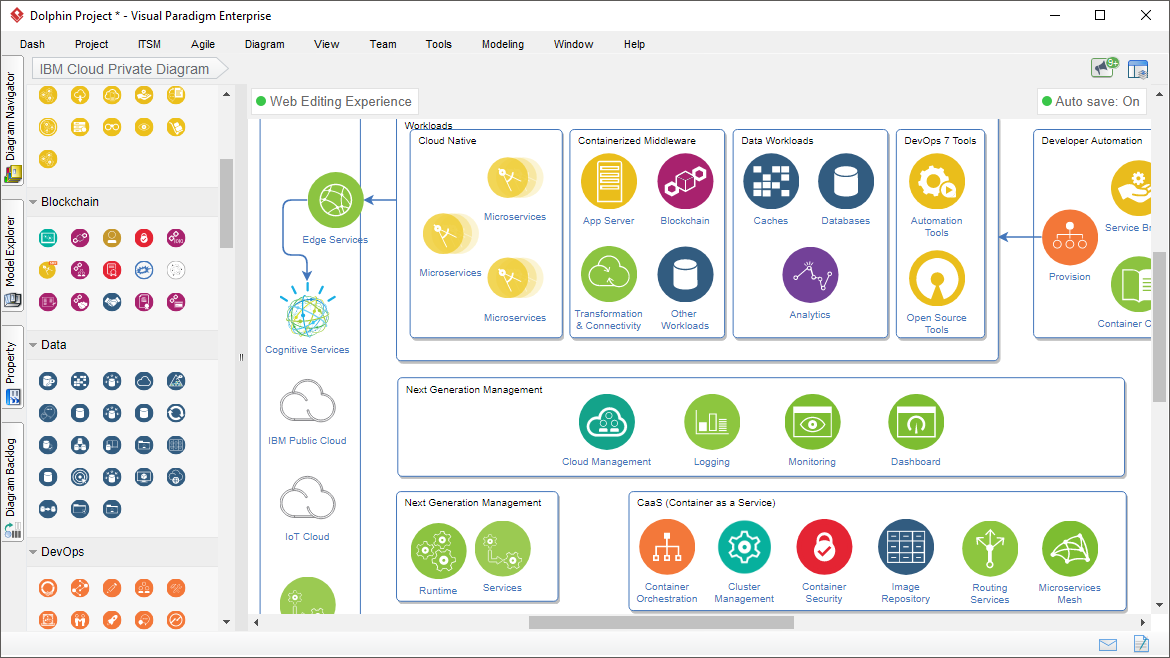Click the App Server icon

609,181
